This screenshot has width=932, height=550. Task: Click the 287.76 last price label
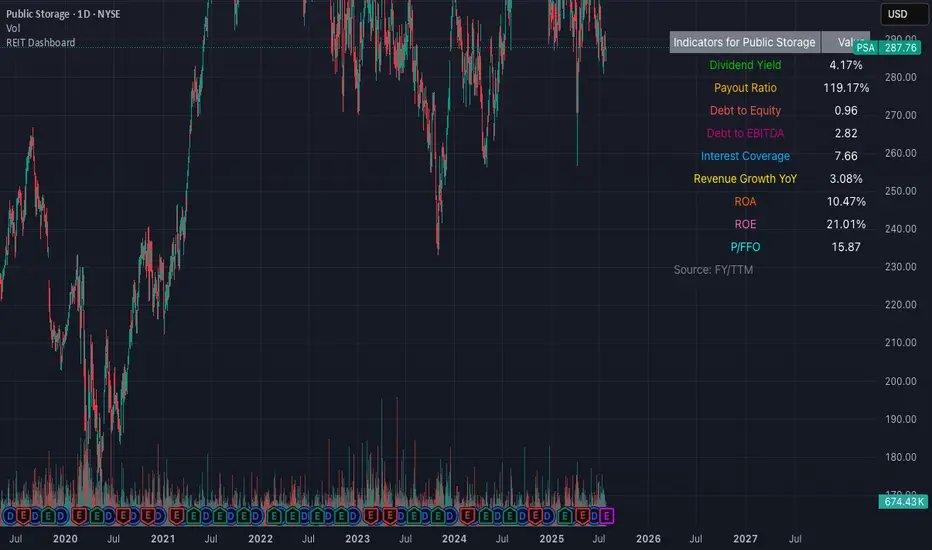[900, 48]
